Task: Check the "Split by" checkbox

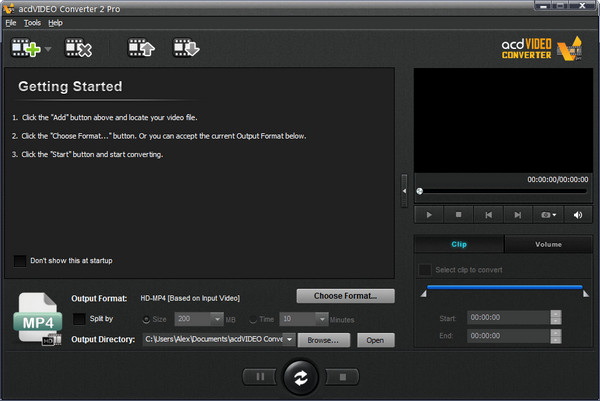Action: point(79,319)
